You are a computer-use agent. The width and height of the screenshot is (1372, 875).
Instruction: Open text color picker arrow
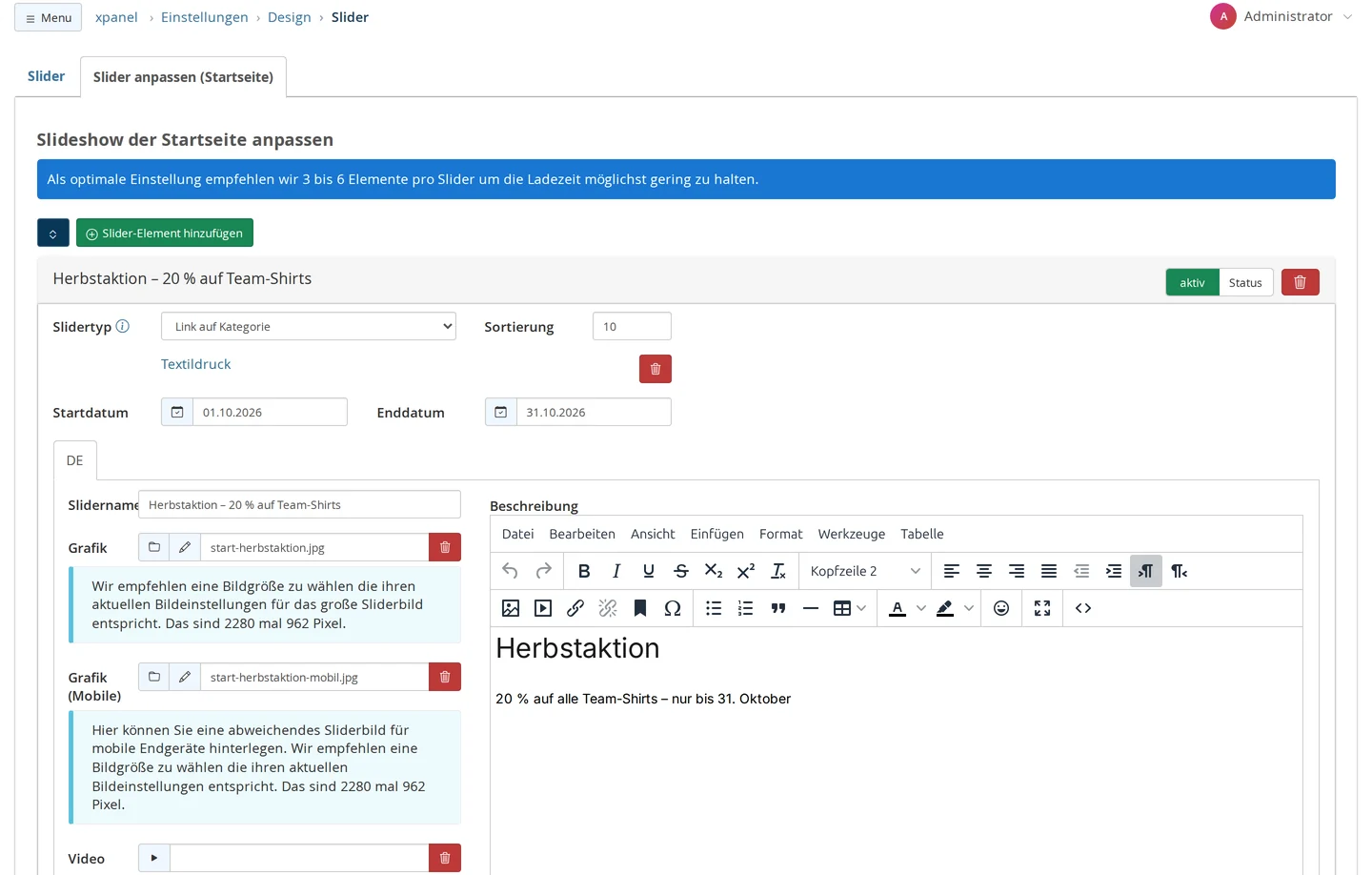click(921, 608)
